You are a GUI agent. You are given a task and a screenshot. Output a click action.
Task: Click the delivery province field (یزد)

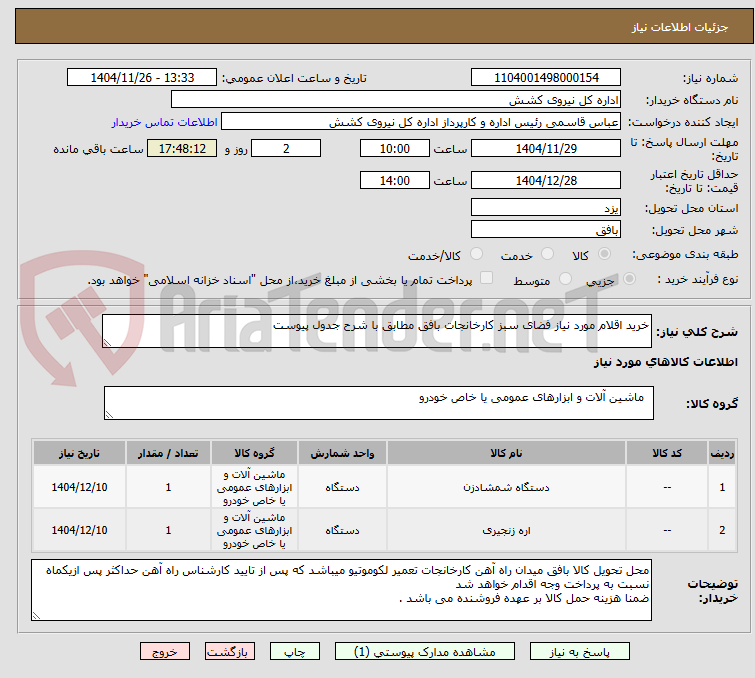pos(546,208)
